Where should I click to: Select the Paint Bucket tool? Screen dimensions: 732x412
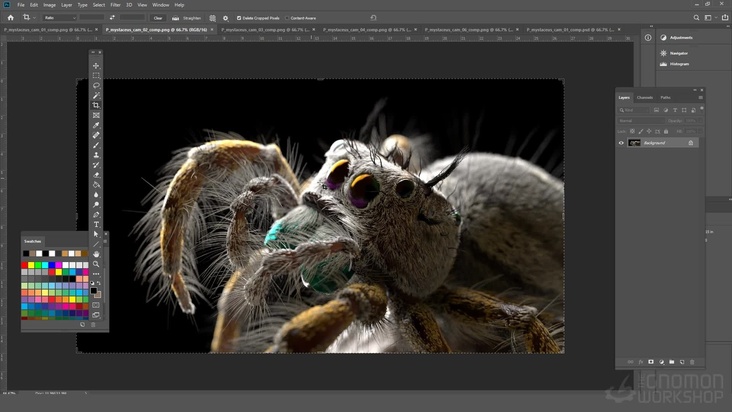[96, 185]
